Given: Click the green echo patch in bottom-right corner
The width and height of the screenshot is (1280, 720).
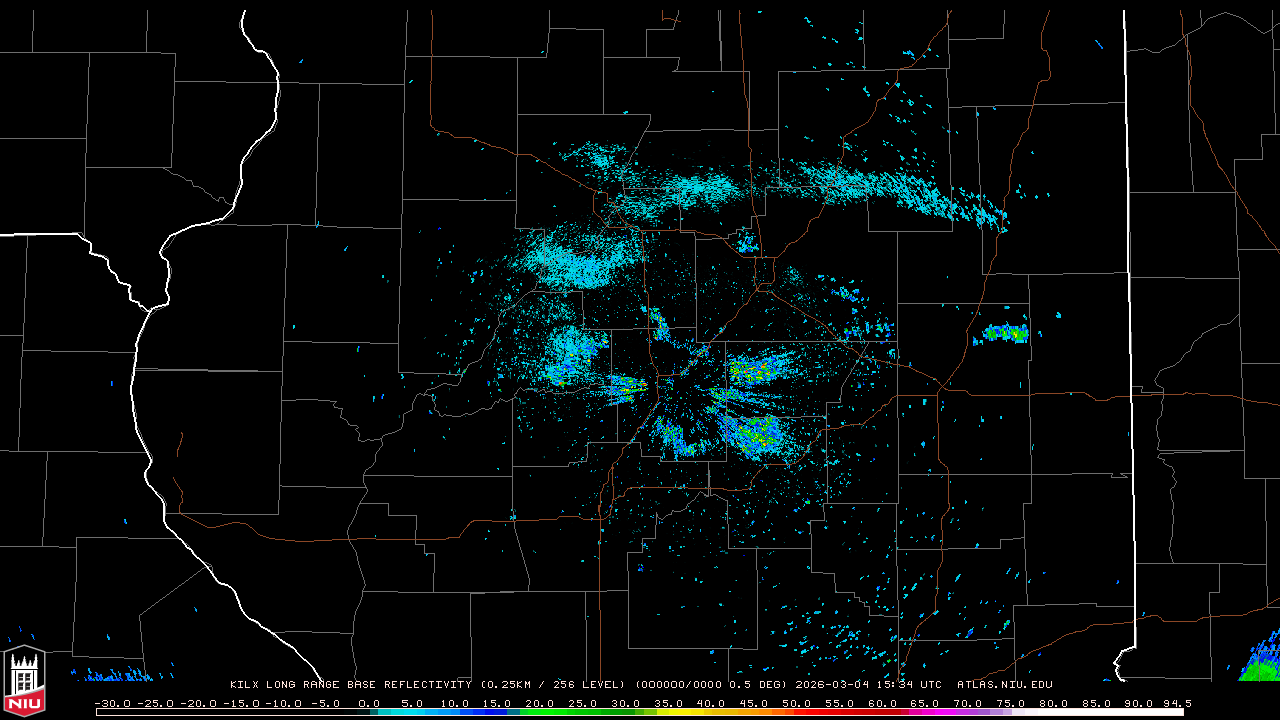Looking at the screenshot, I should click(1262, 664).
